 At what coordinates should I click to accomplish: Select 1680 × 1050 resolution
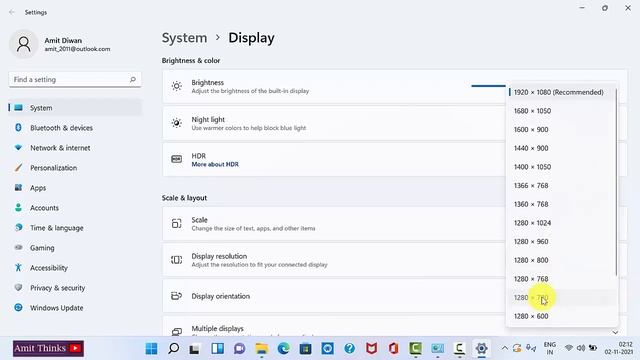click(x=561, y=111)
